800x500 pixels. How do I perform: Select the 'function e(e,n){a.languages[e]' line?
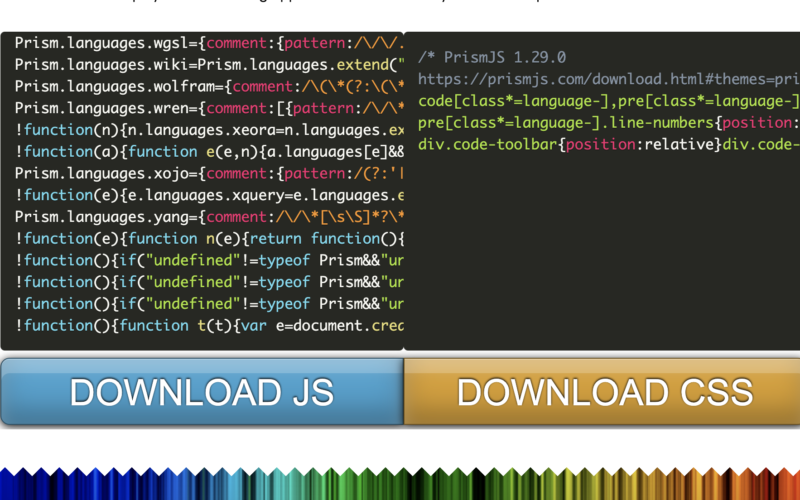click(209, 152)
